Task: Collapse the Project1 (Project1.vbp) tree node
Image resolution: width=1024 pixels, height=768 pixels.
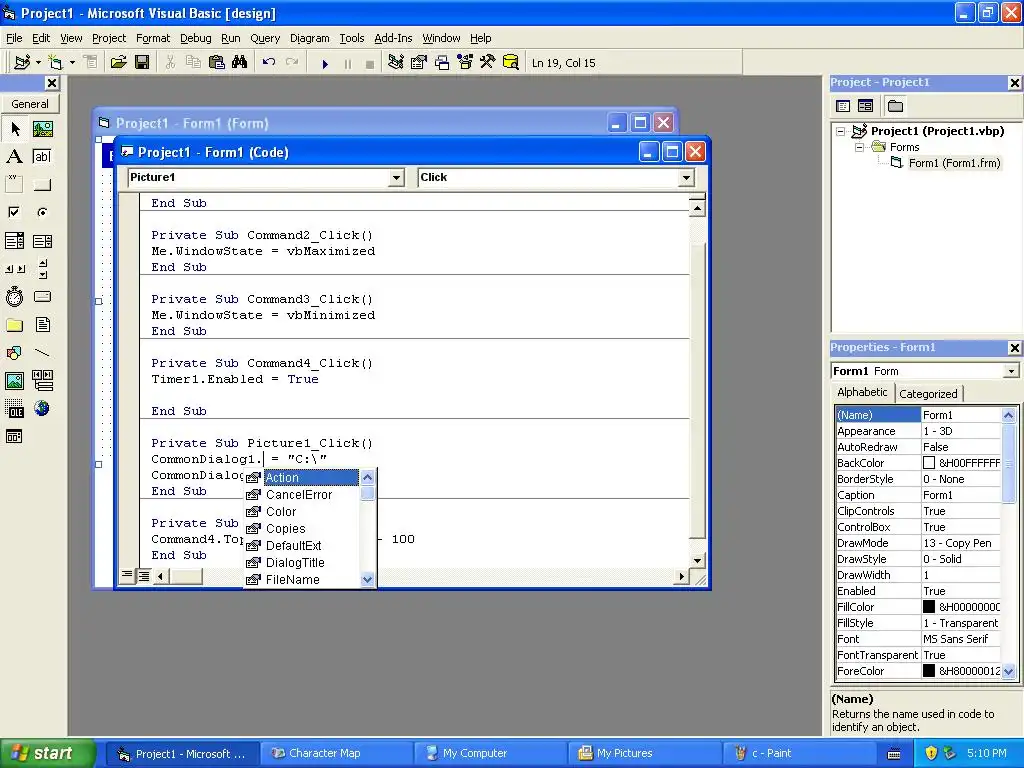Action: click(x=841, y=131)
